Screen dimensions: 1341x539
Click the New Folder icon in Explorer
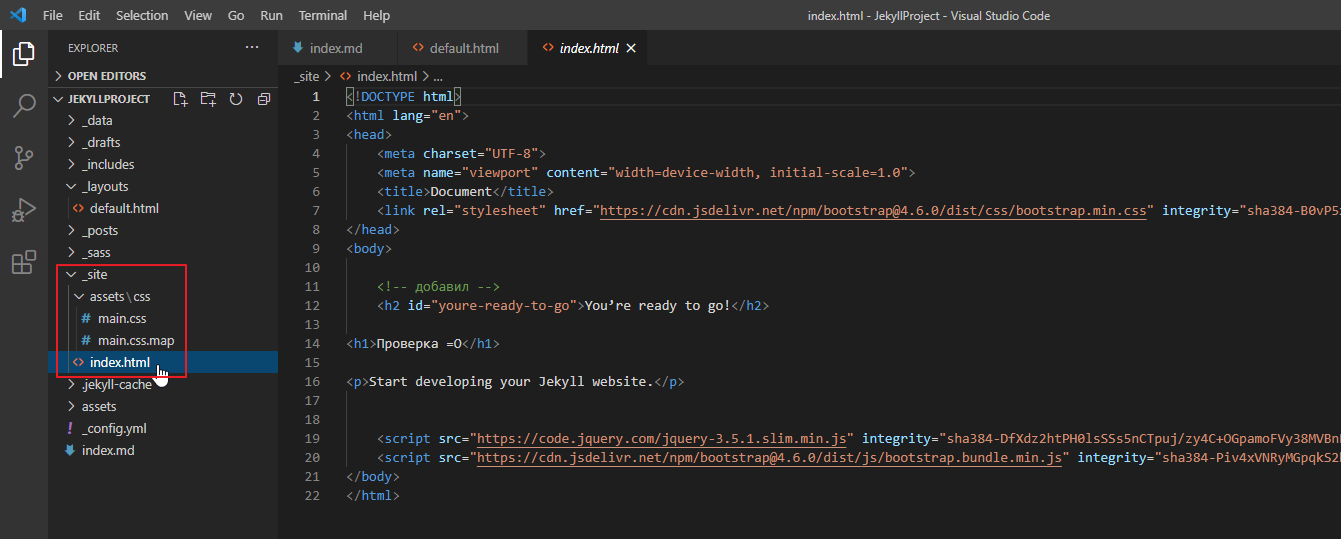(208, 99)
